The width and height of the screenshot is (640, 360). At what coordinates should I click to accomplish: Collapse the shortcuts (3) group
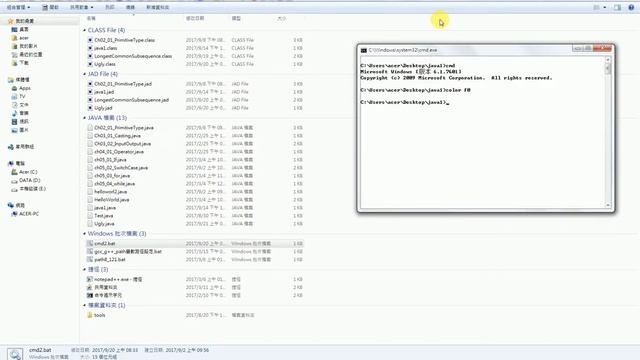(84, 269)
